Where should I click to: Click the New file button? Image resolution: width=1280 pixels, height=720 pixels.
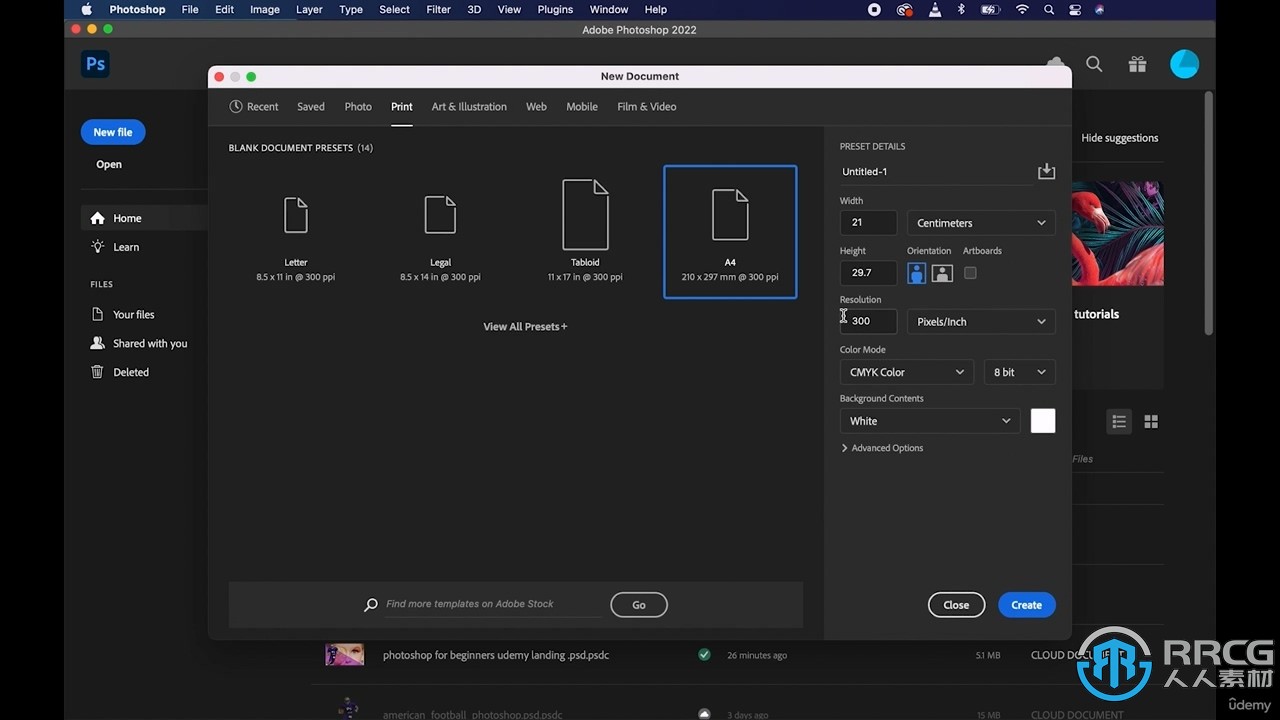click(x=113, y=132)
